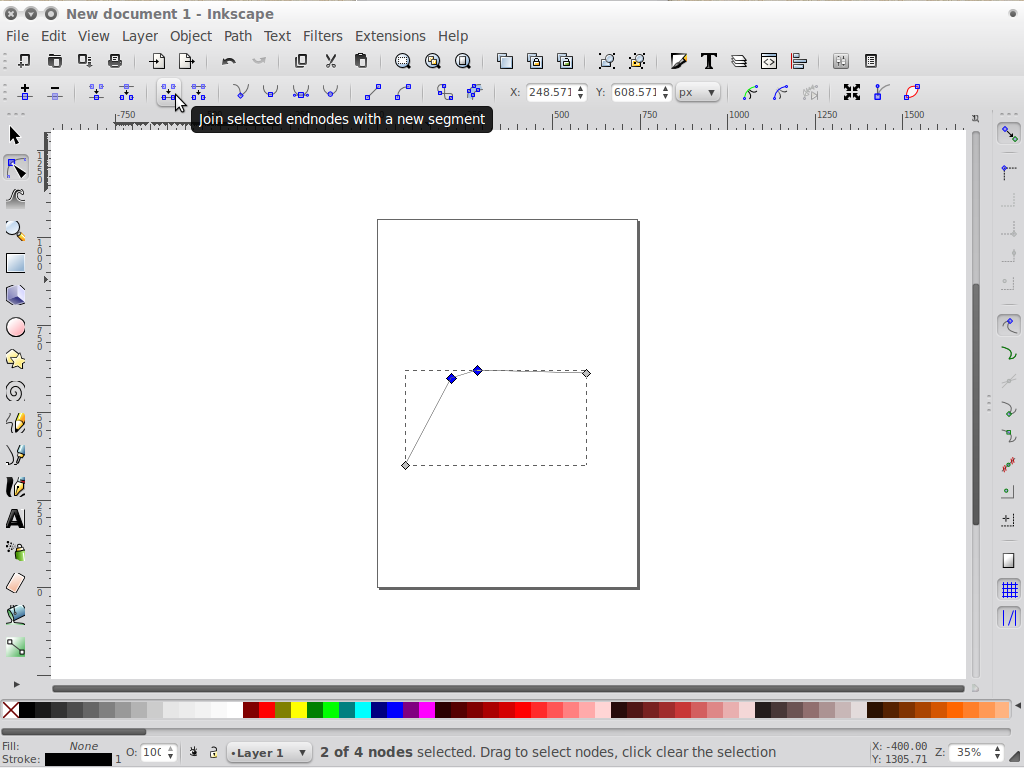Select the Star polygon tool

(16, 359)
